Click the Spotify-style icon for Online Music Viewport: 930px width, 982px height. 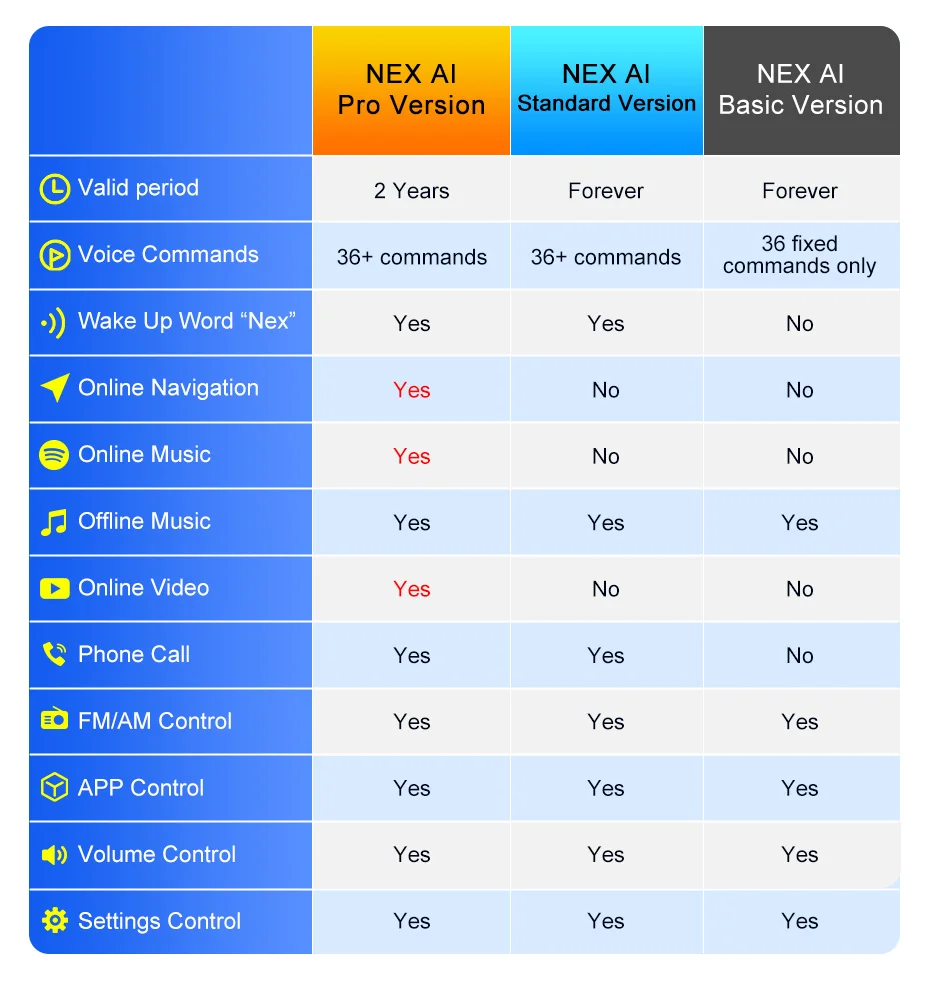[54, 455]
